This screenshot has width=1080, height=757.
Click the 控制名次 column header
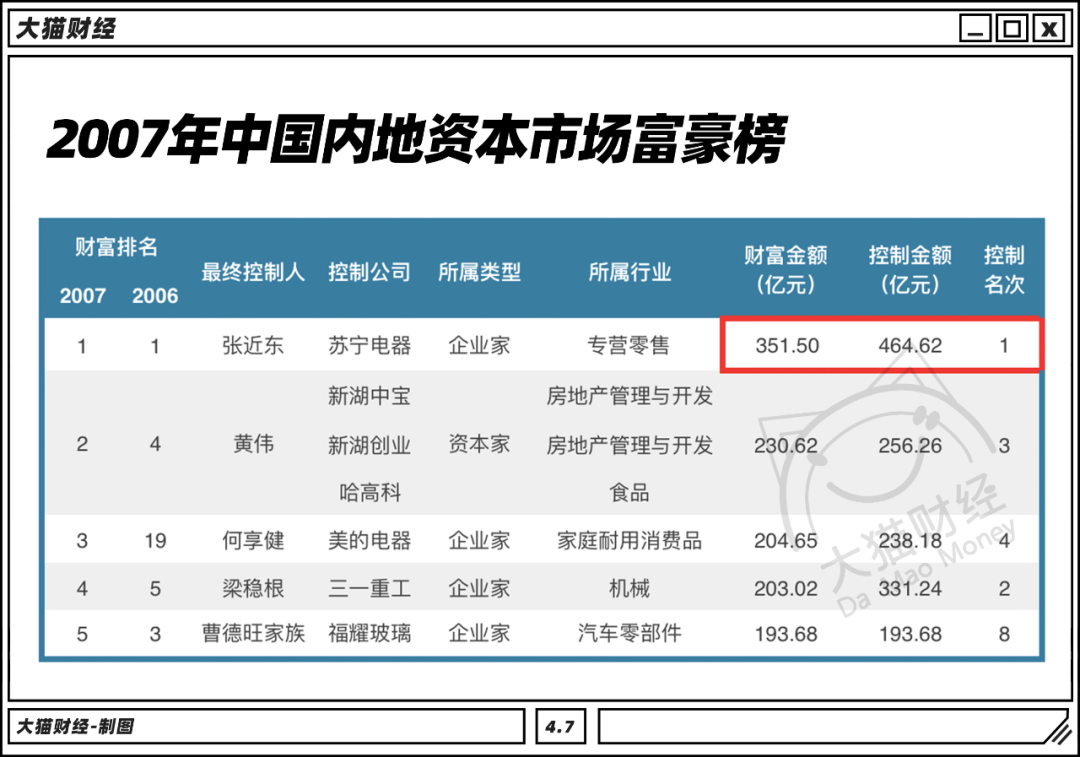pos(1004,269)
